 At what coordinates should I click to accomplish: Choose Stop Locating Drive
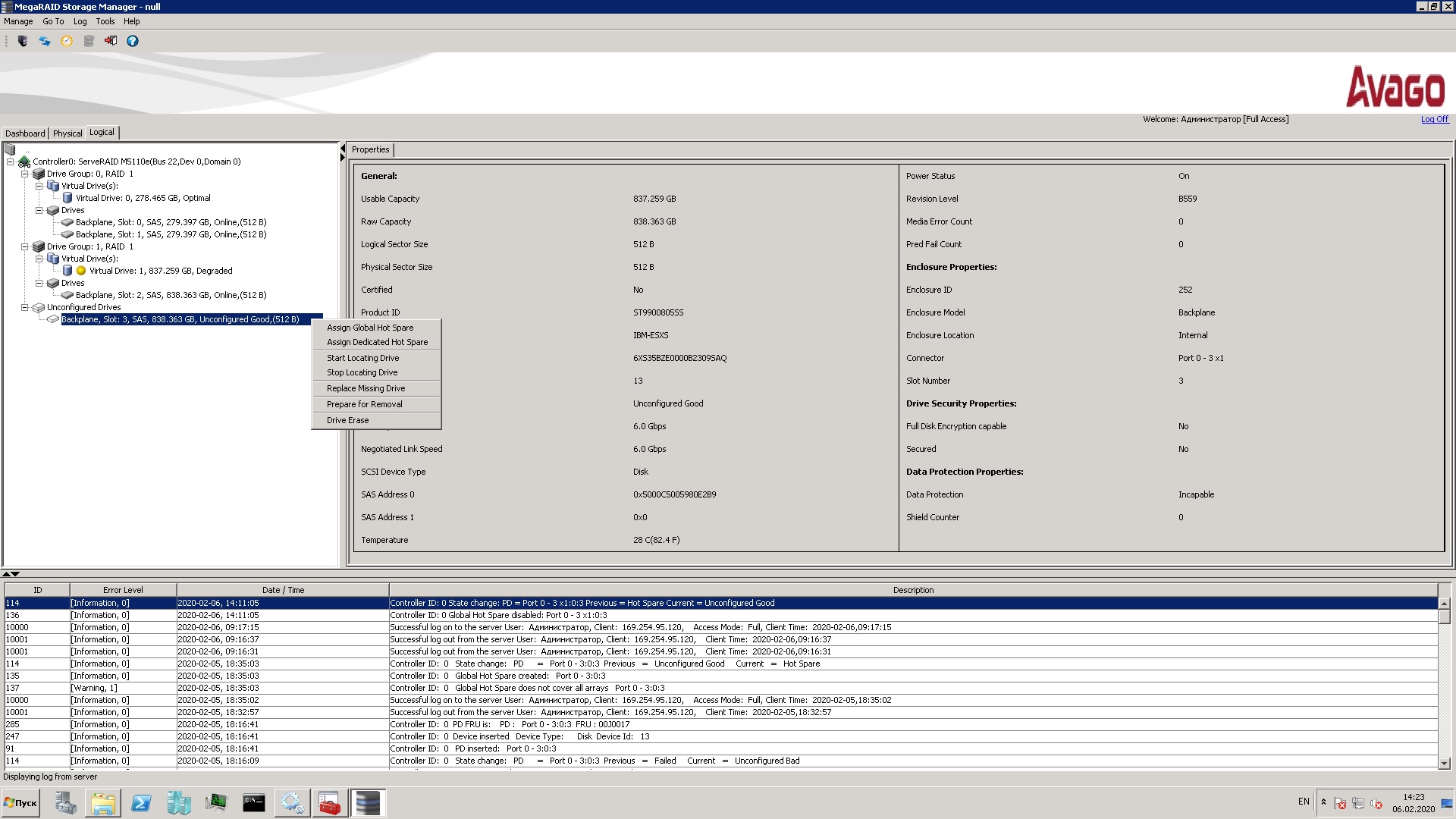(x=376, y=372)
